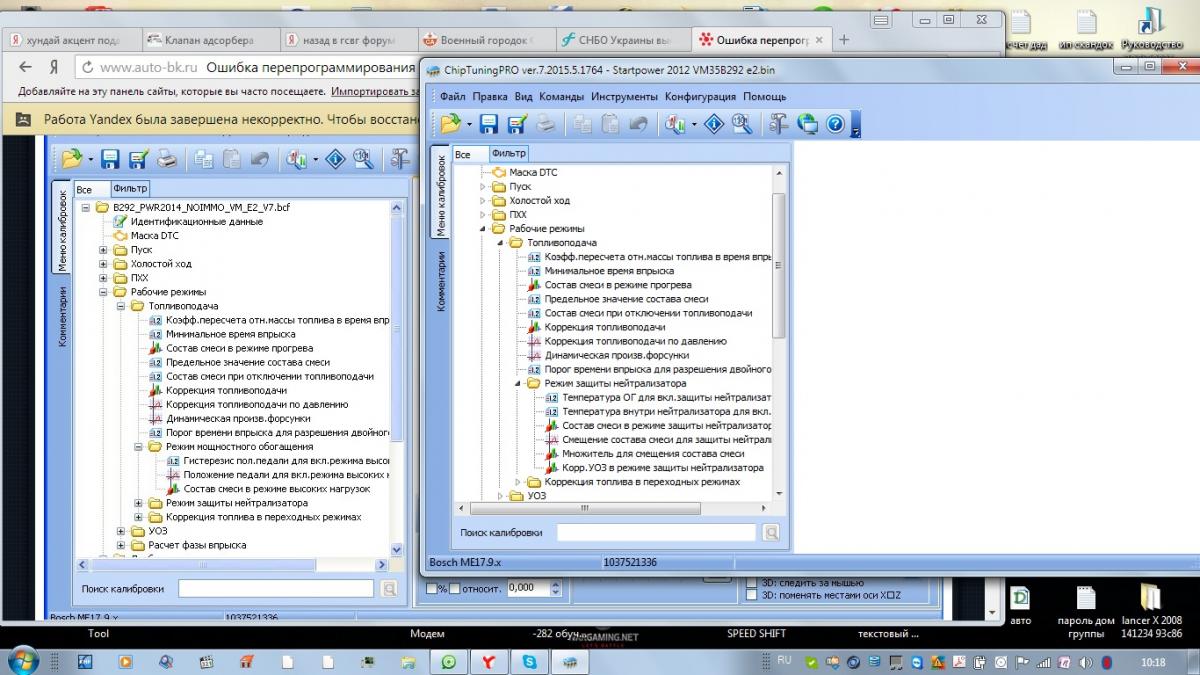1200x675 pixels.
Task: Save file icon in background ChipTuningPRO window
Action: (x=110, y=159)
